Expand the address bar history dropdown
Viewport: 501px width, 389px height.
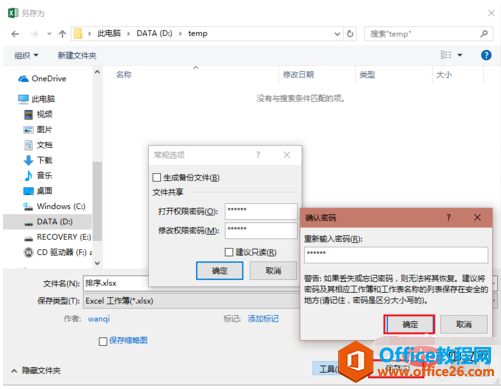click(337, 34)
